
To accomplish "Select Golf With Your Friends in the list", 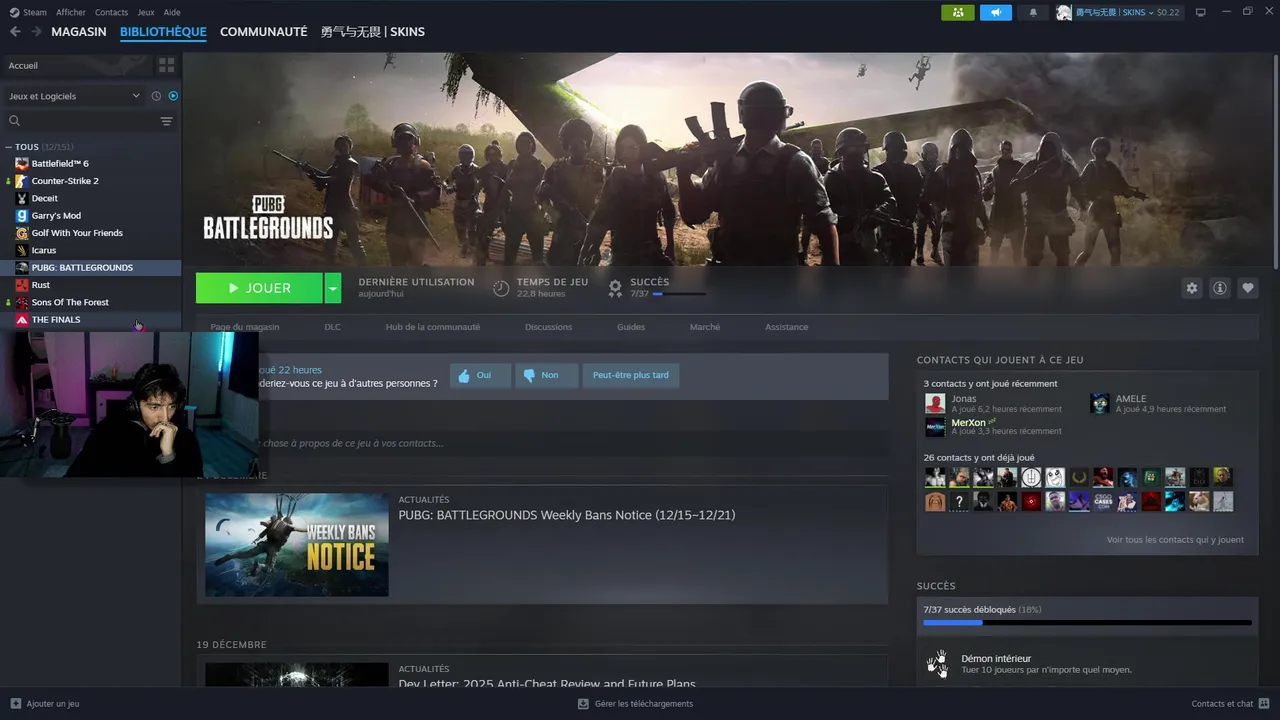I will 91,233.
